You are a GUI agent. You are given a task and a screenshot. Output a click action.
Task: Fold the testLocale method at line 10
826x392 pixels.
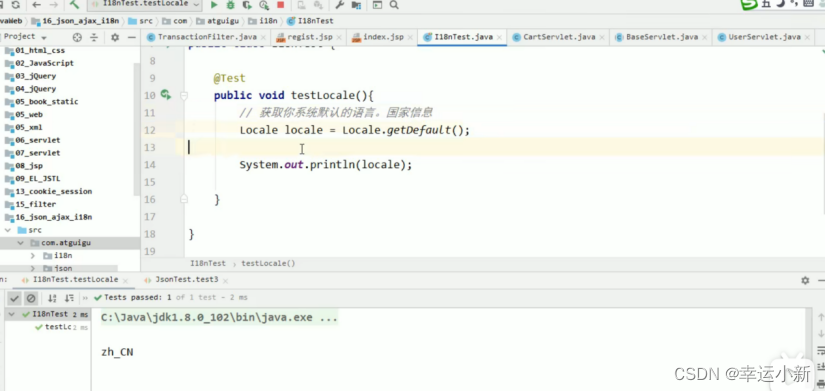(x=184, y=95)
